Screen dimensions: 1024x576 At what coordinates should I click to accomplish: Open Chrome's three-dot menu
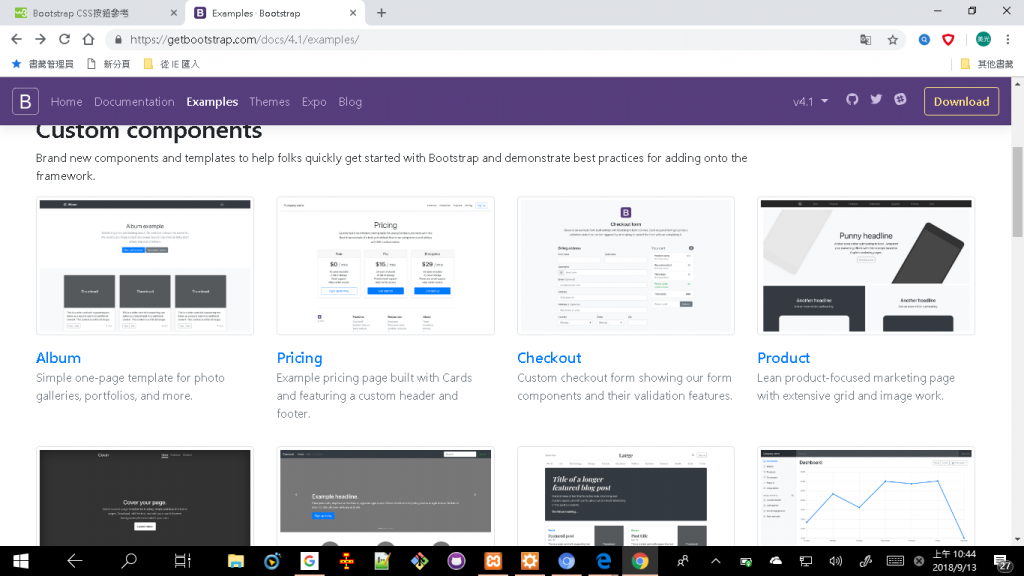coord(1008,40)
